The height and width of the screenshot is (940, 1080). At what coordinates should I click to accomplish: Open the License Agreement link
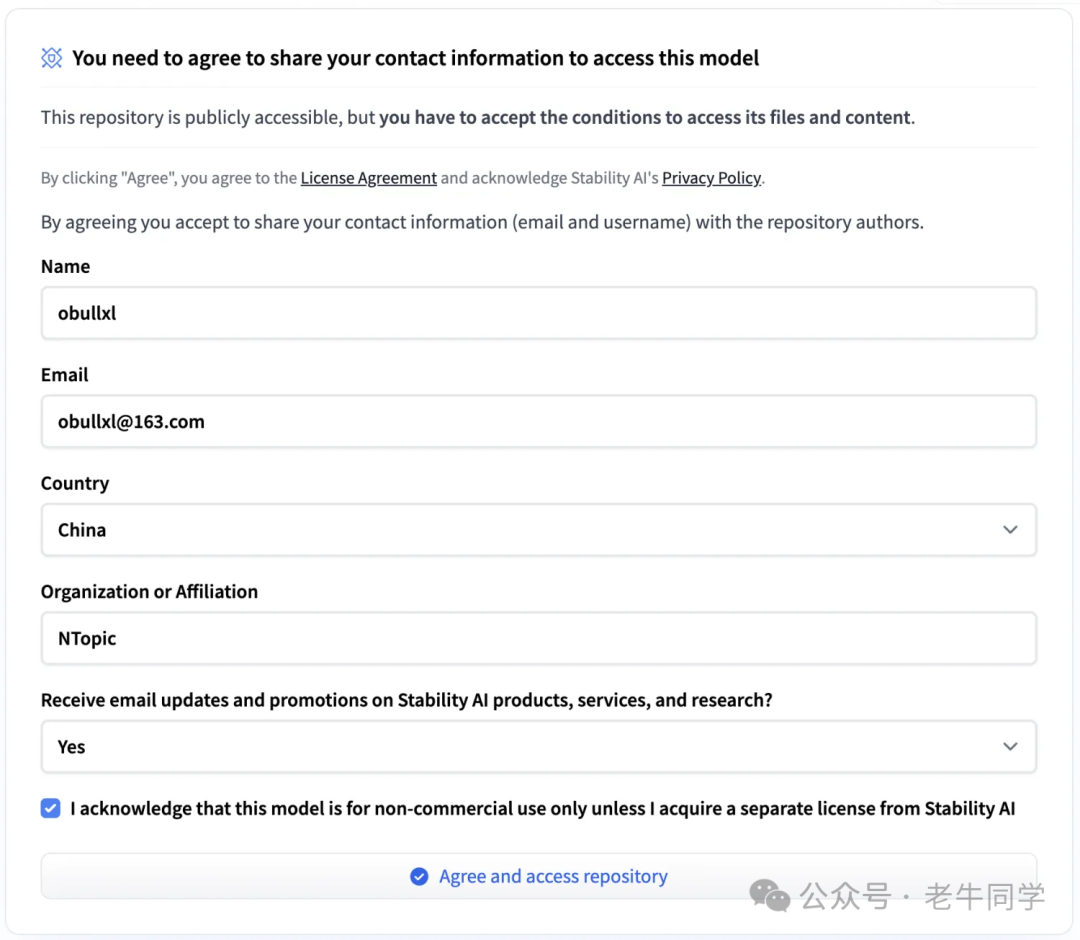click(368, 178)
